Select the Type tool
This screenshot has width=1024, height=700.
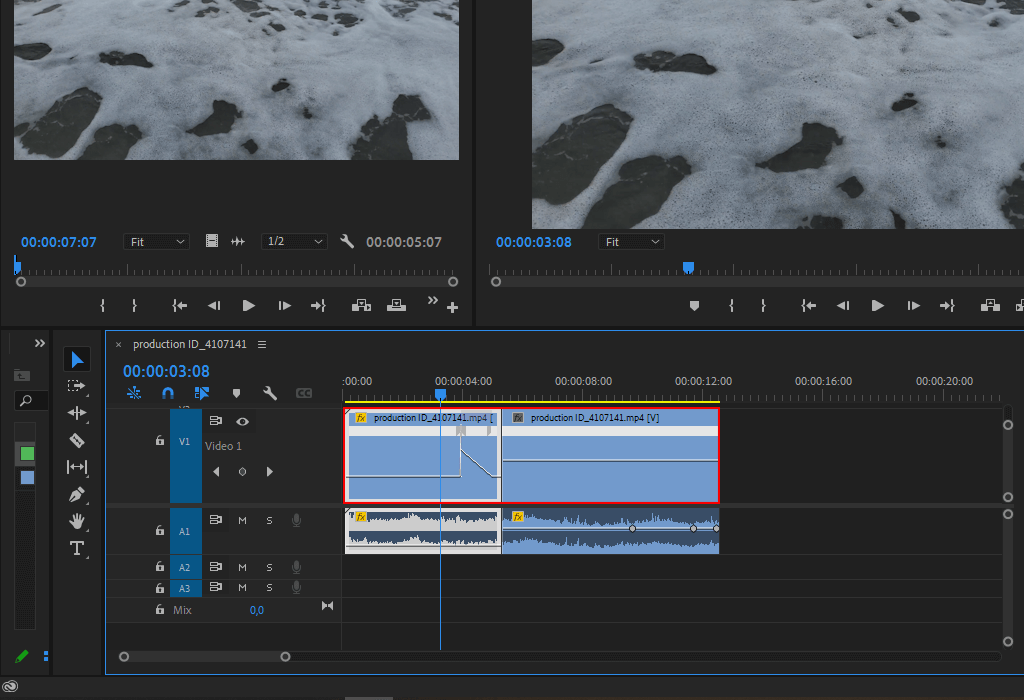76,548
